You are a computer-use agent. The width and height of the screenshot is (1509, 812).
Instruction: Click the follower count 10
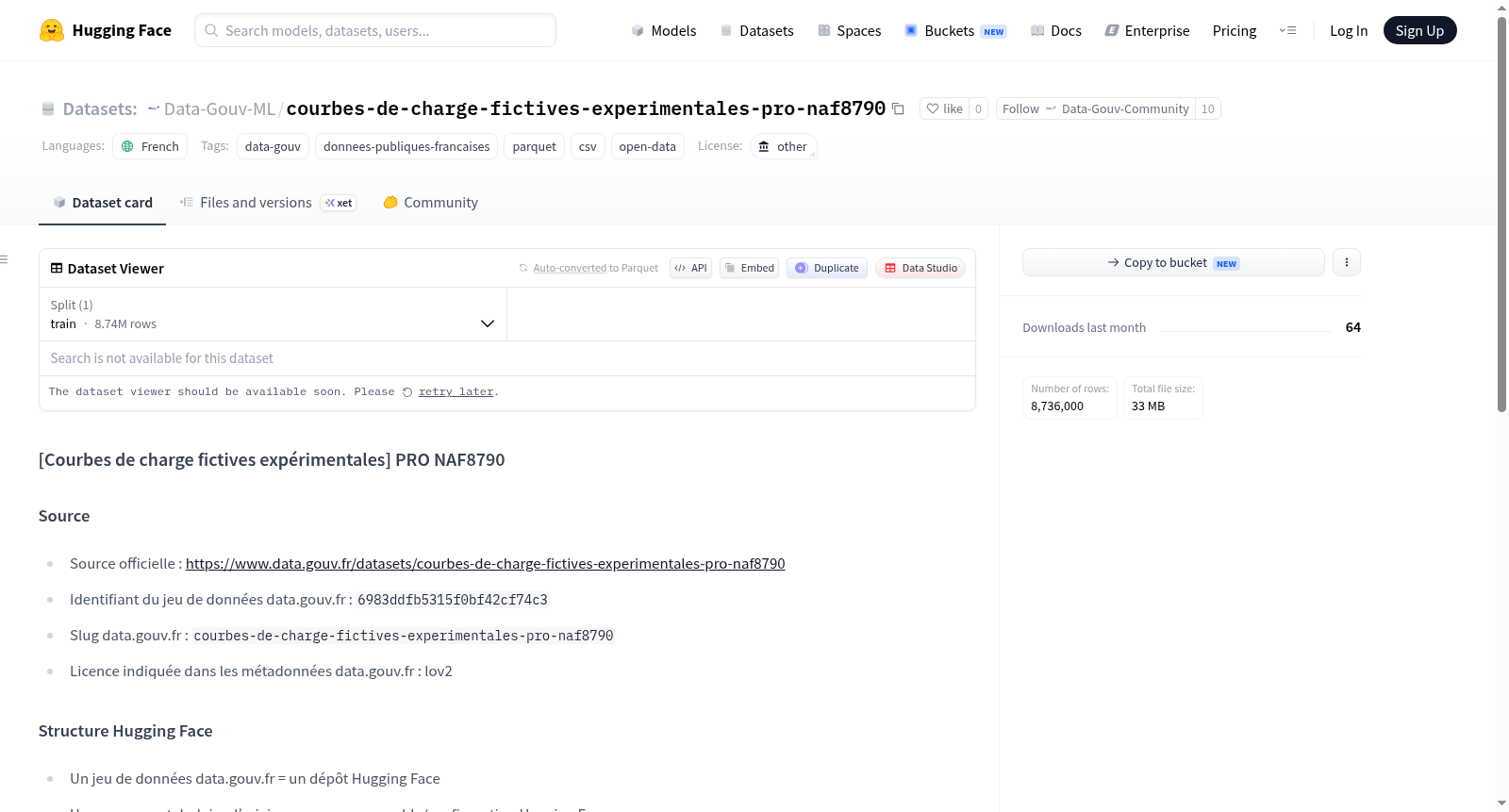click(x=1208, y=108)
